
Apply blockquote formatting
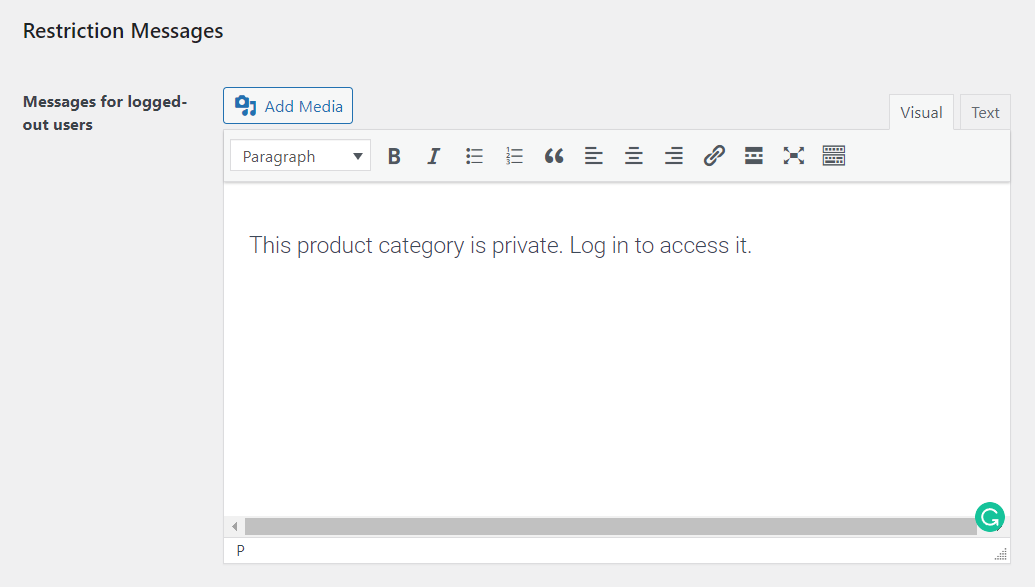pos(554,156)
